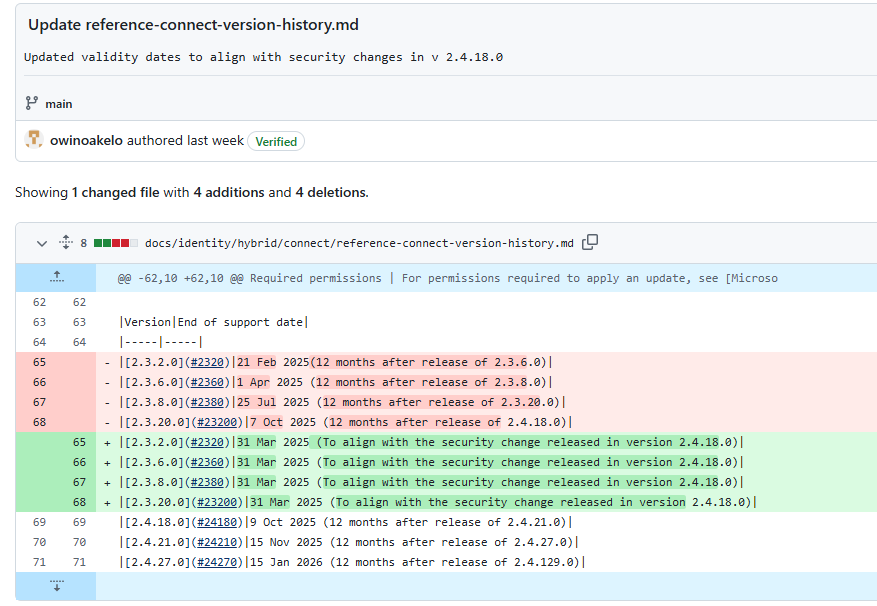This screenshot has height=606, width=877.
Task: Copy the file path with the copy icon
Action: click(590, 242)
